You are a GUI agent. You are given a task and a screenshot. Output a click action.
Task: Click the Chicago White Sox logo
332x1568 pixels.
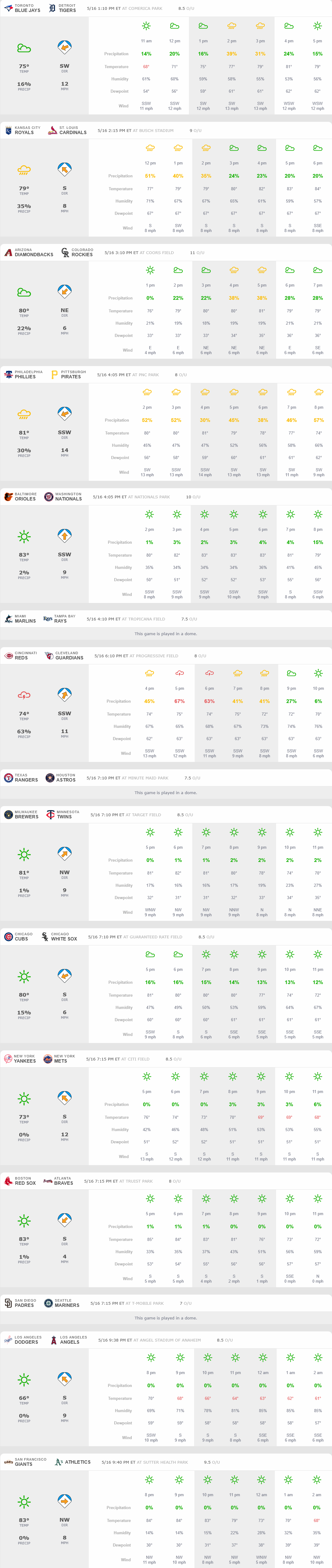pos(45,937)
